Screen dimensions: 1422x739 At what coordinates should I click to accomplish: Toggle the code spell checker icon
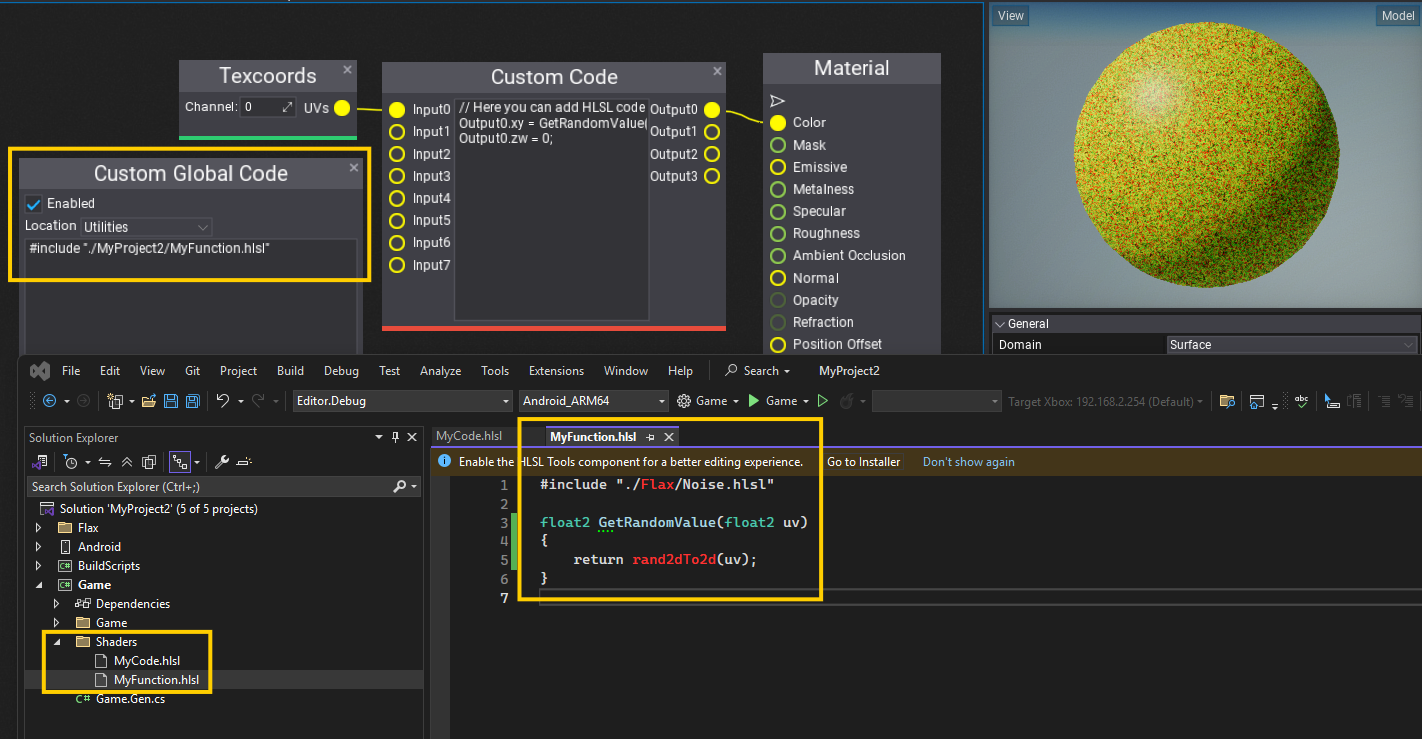click(1301, 401)
